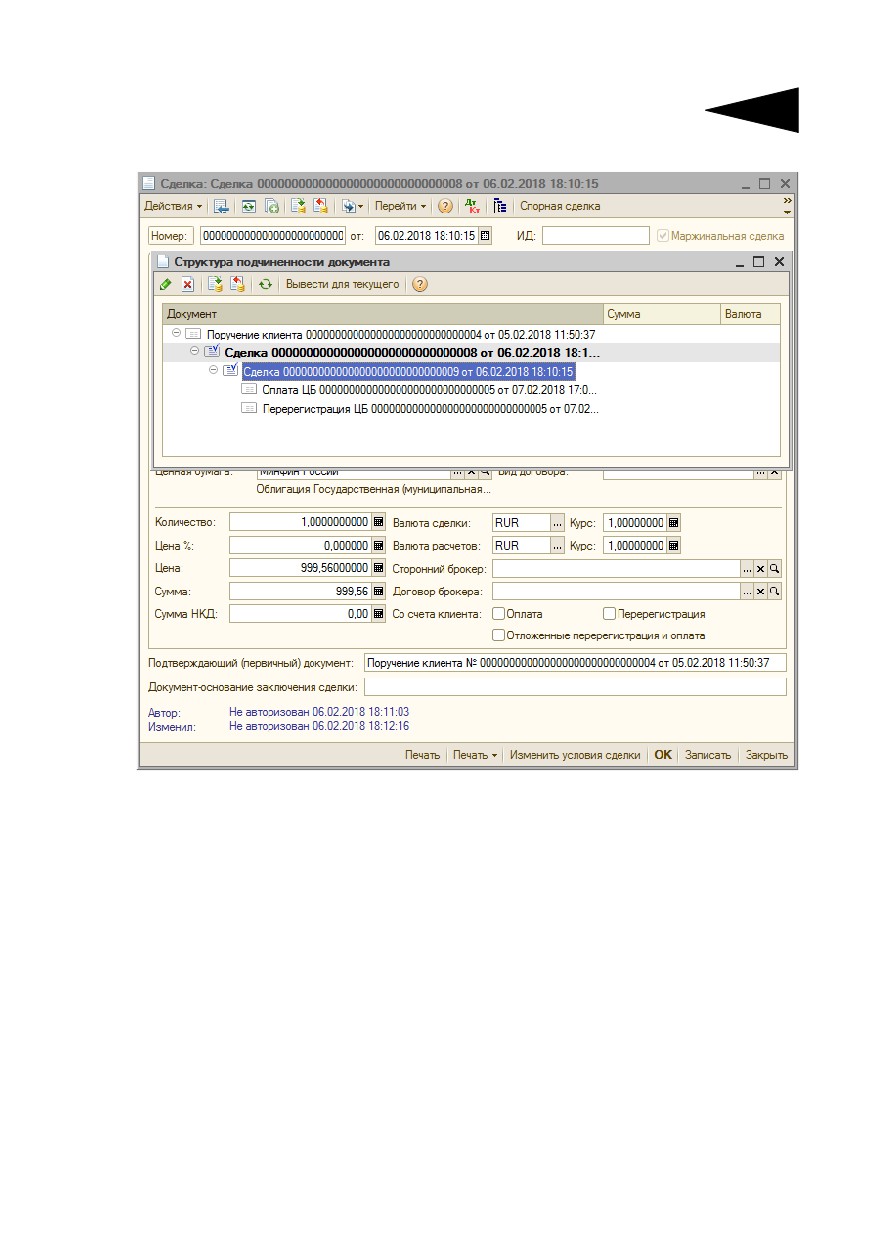Open calculator for Количество field
This screenshot has width=875, height=1239.
[378, 522]
